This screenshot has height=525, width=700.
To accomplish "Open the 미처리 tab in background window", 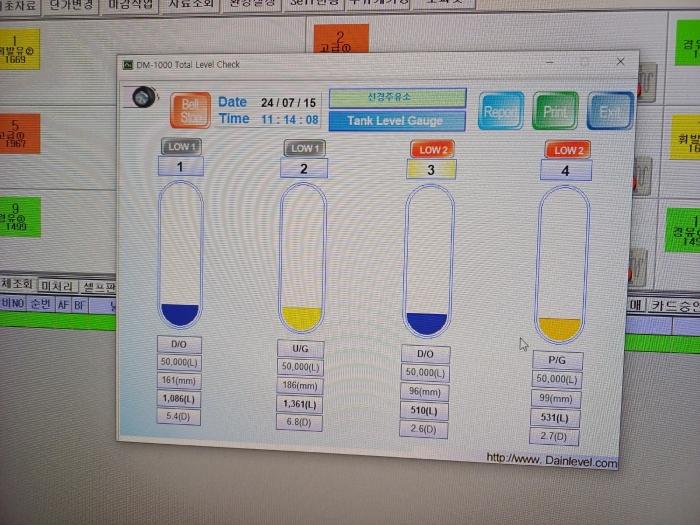I will 56,286.
